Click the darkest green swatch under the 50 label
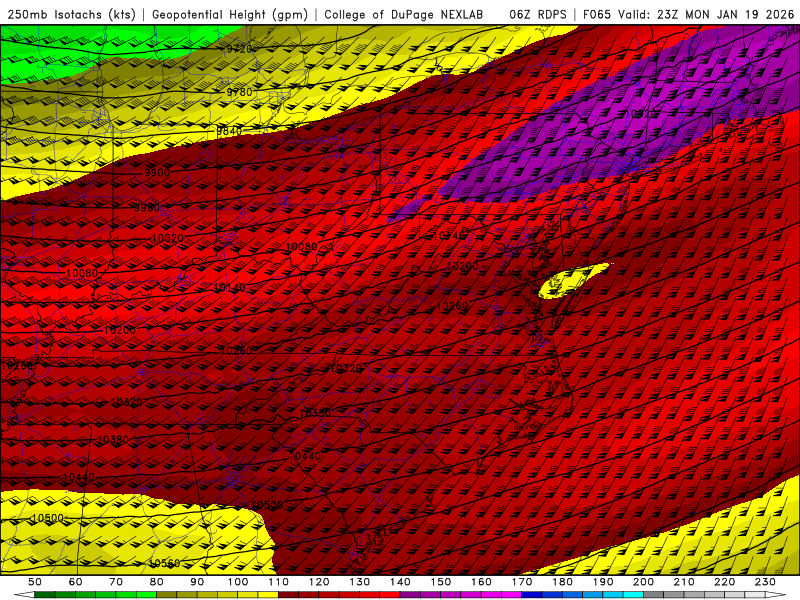Image resolution: width=800 pixels, height=600 pixels. pyautogui.click(x=44, y=595)
